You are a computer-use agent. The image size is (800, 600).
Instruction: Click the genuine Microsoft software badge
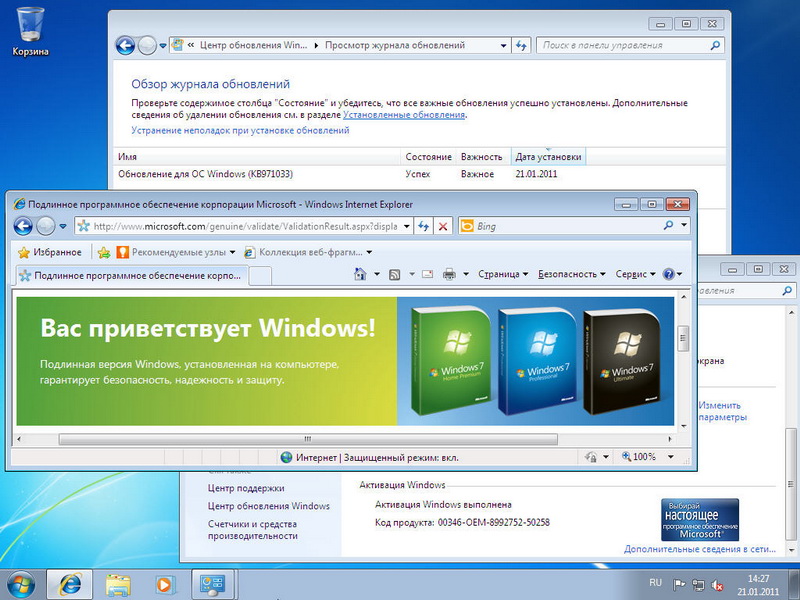pyautogui.click(x=699, y=519)
